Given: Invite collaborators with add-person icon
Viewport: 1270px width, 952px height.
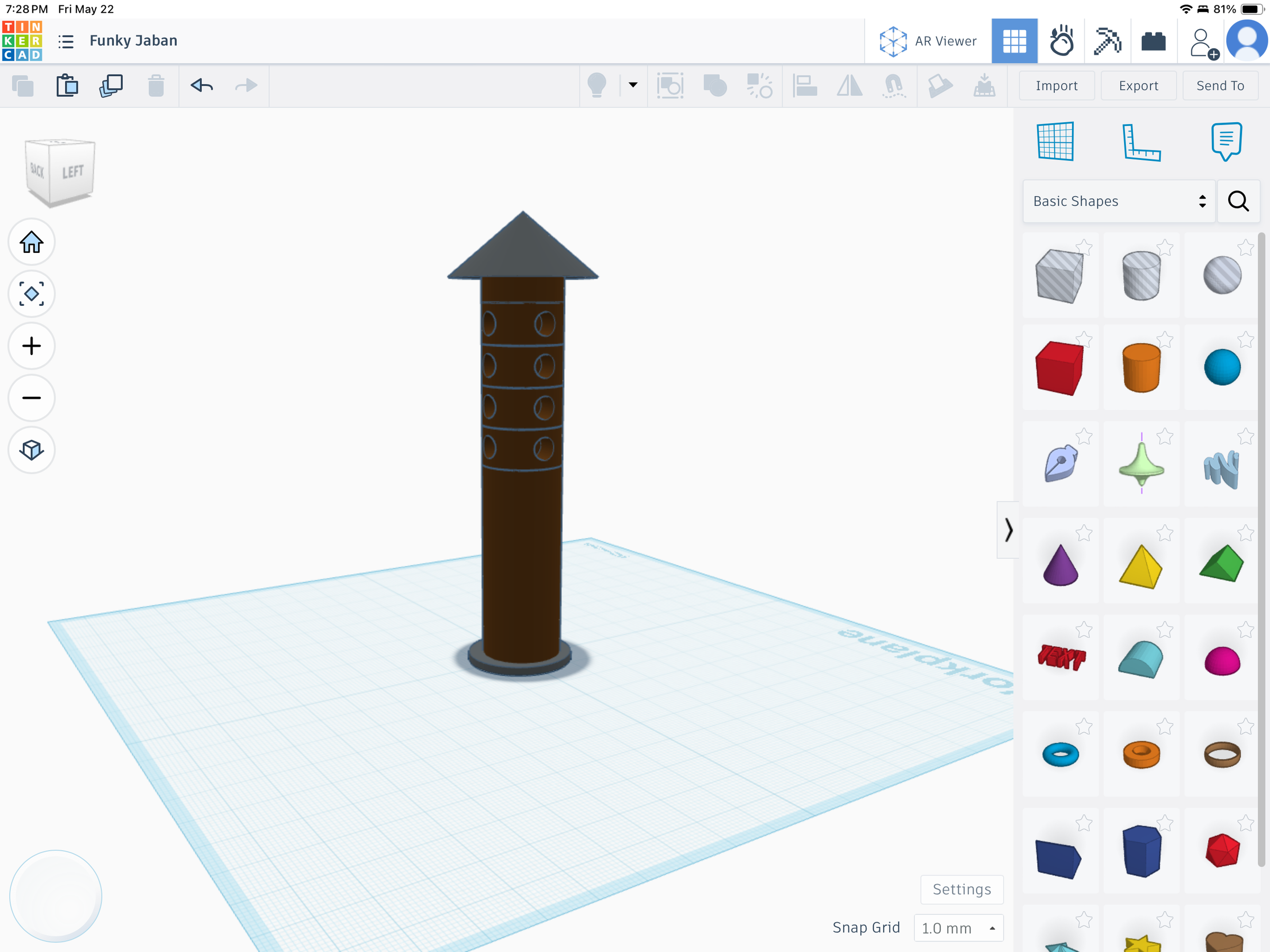Looking at the screenshot, I should (x=1203, y=43).
